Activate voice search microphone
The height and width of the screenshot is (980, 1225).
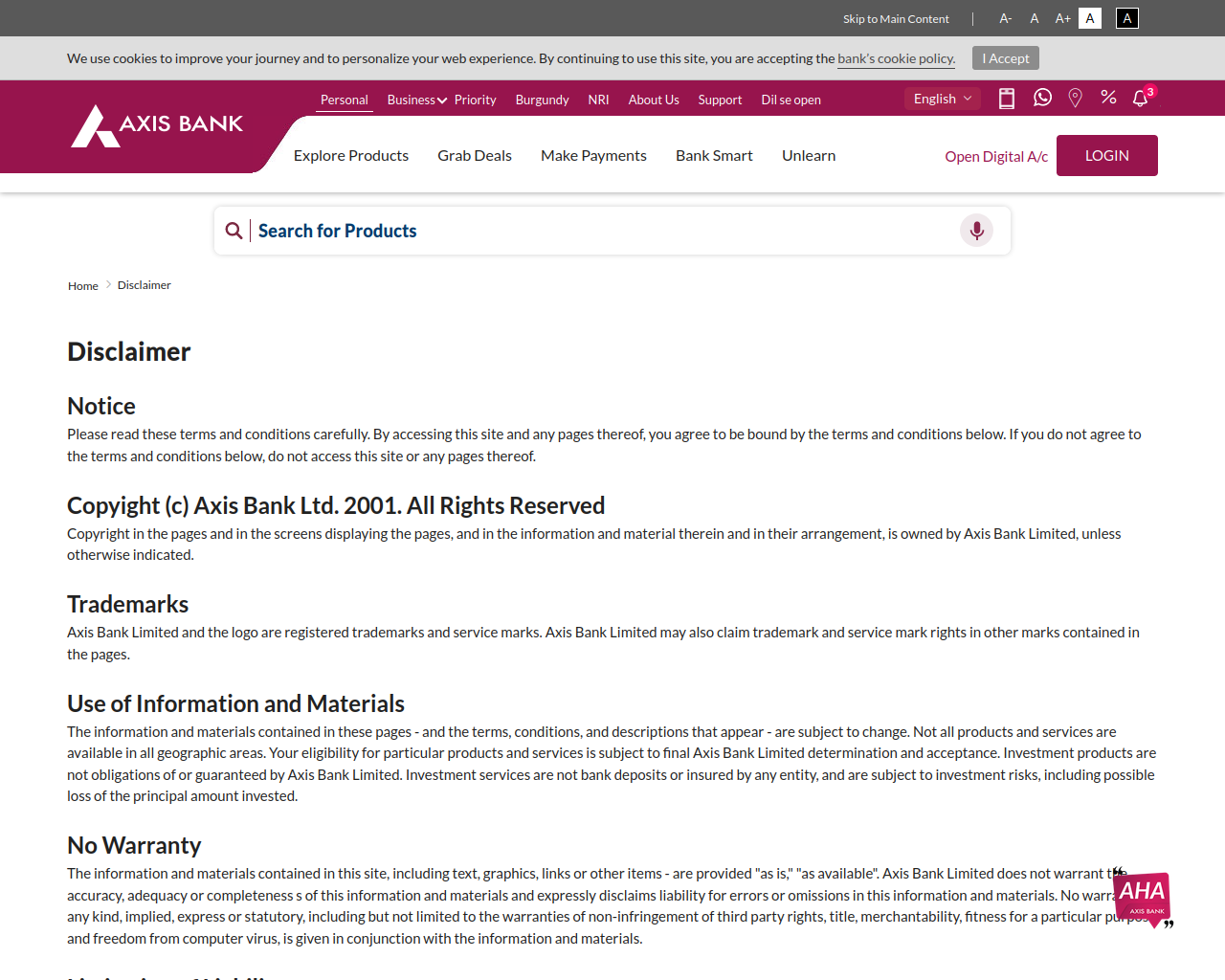pyautogui.click(x=976, y=231)
